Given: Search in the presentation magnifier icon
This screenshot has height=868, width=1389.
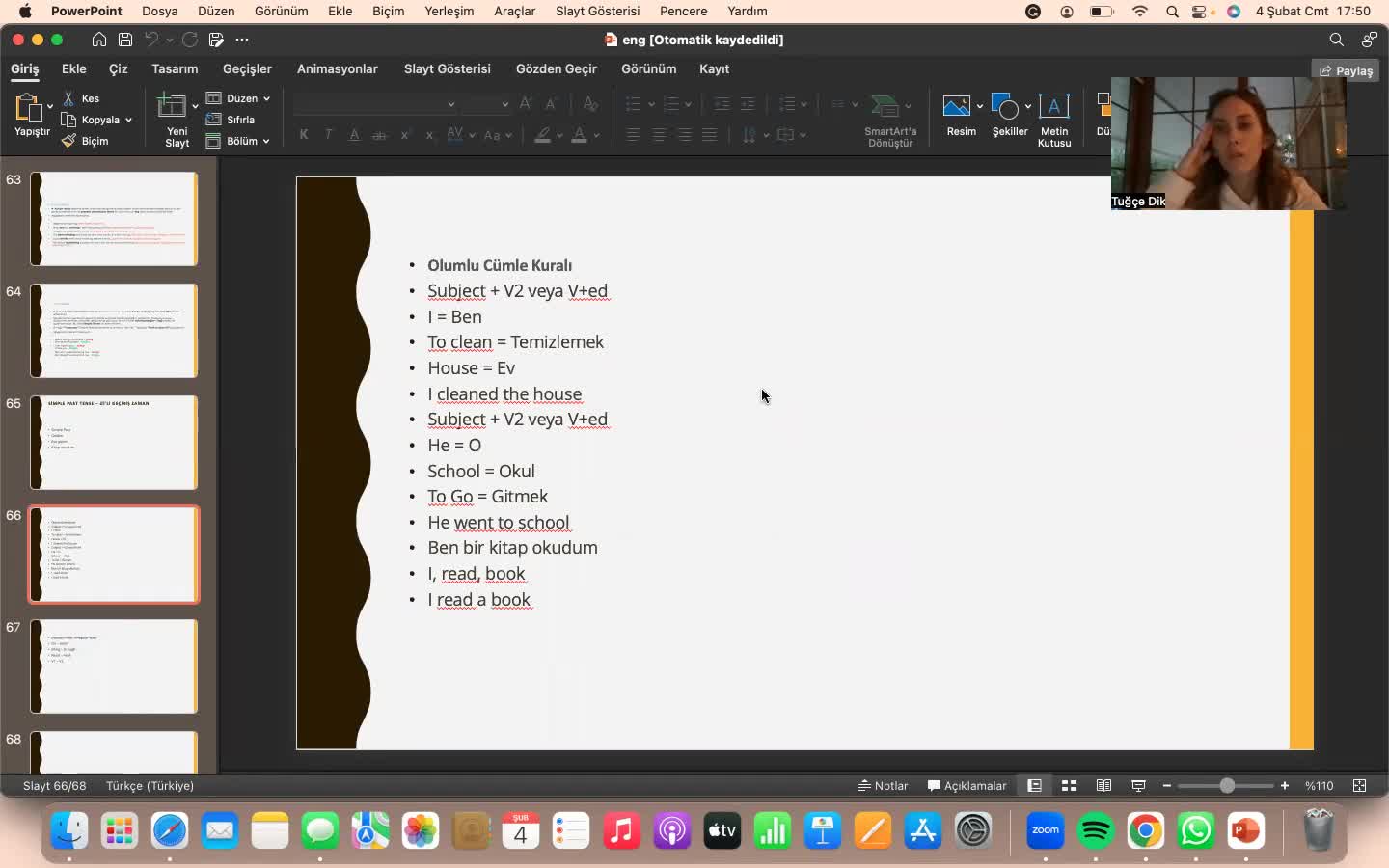Looking at the screenshot, I should (1336, 40).
